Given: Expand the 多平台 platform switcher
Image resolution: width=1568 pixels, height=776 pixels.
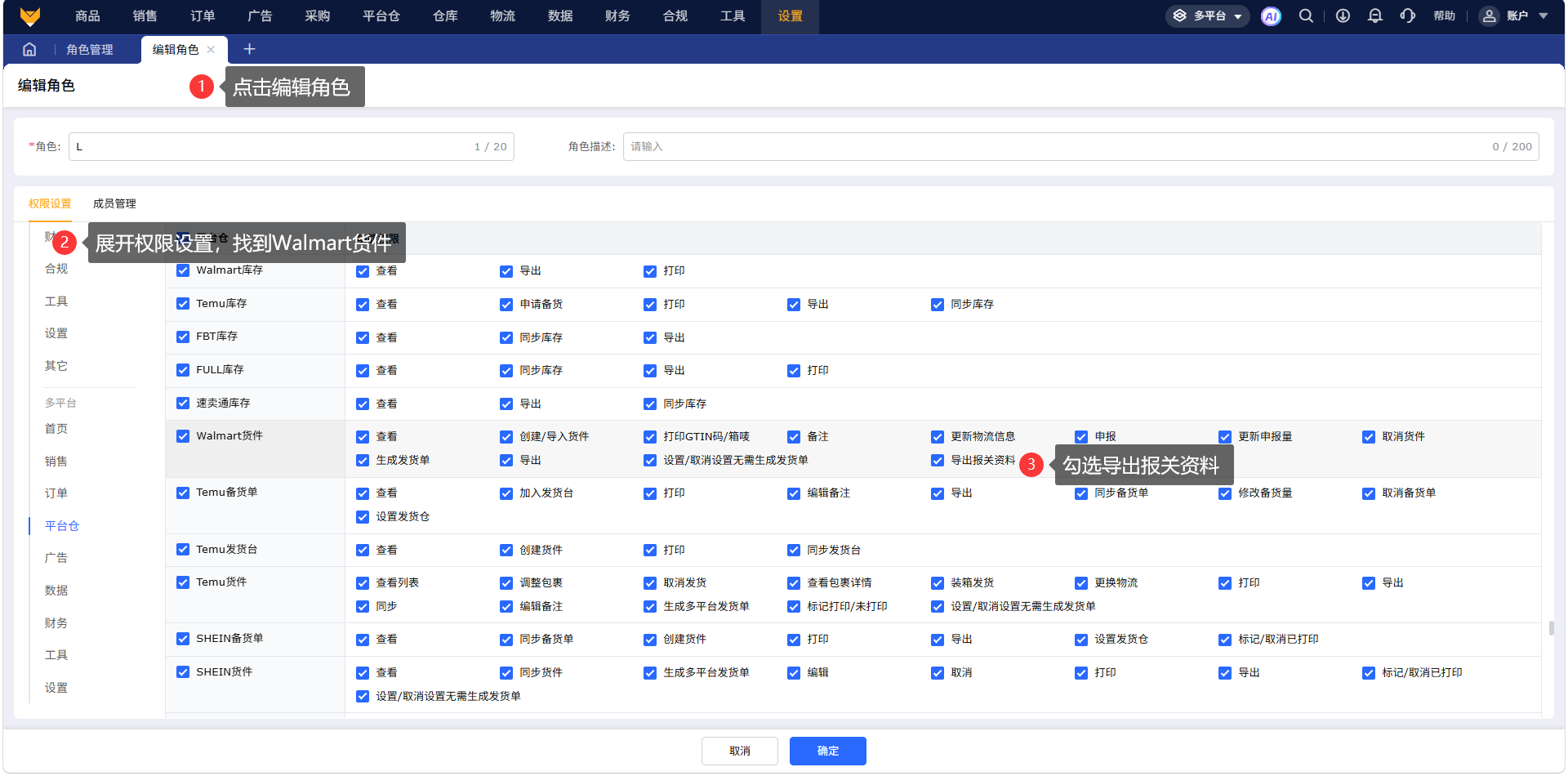Looking at the screenshot, I should coord(1208,16).
